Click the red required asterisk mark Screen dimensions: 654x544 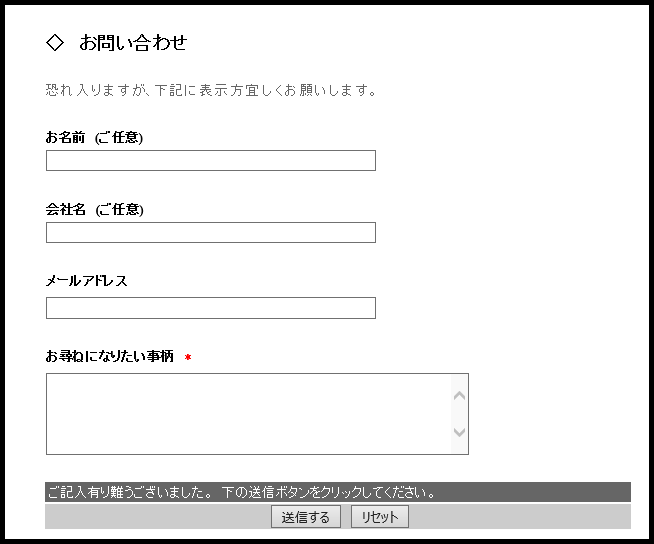pyautogui.click(x=188, y=358)
